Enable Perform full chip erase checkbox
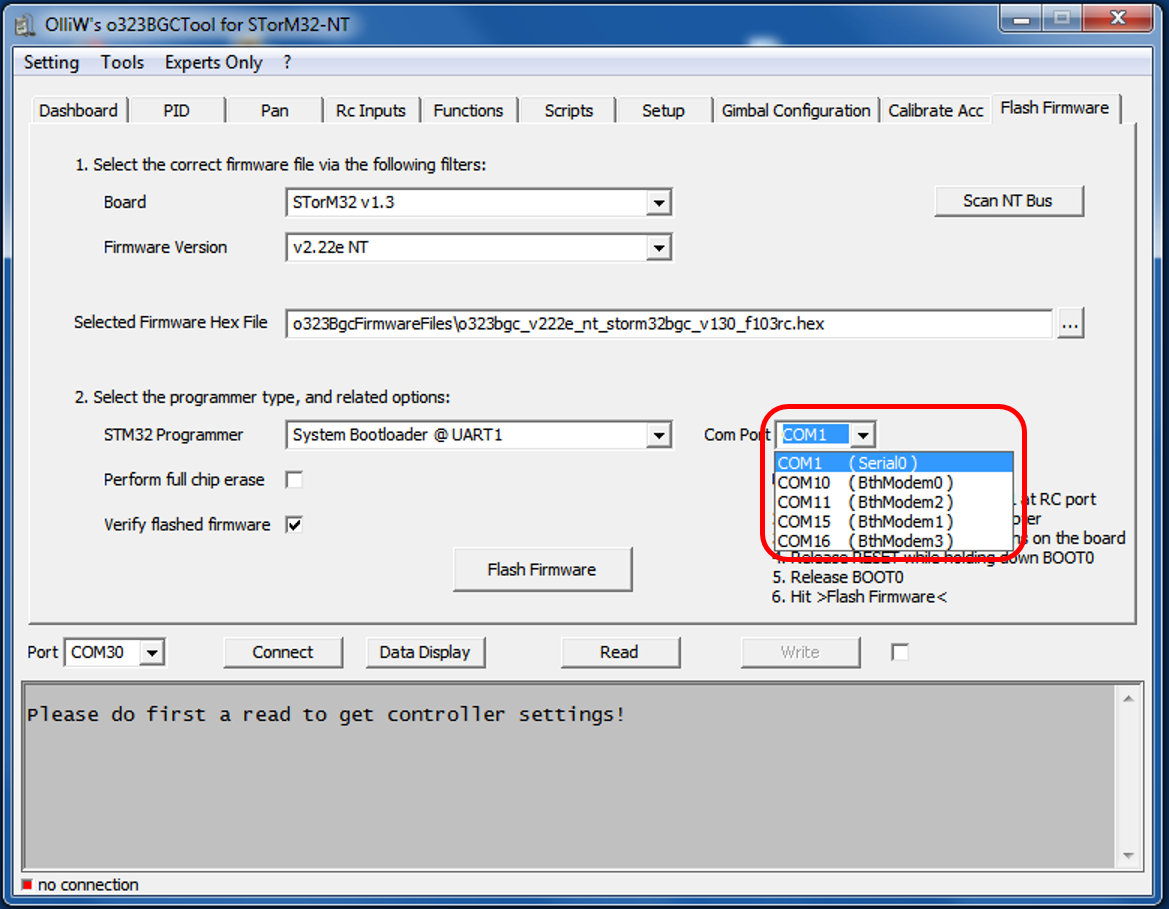Image resolution: width=1169 pixels, height=909 pixels. [294, 480]
